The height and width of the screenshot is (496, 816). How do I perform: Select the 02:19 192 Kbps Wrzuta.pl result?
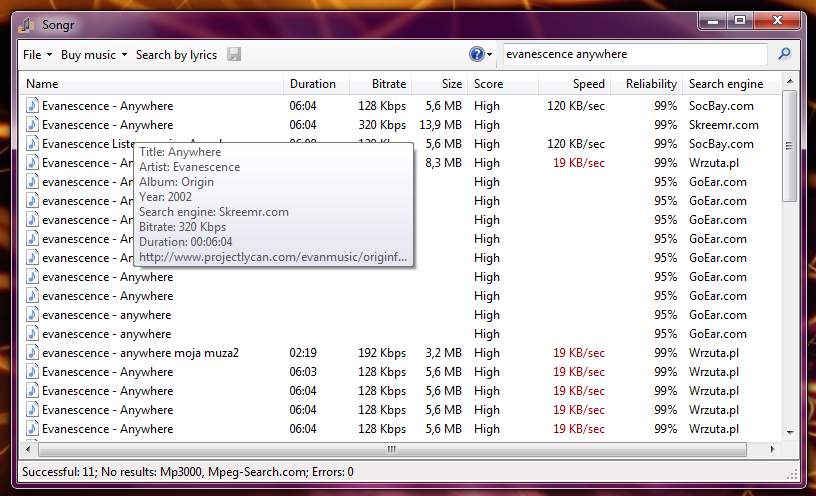(401, 353)
